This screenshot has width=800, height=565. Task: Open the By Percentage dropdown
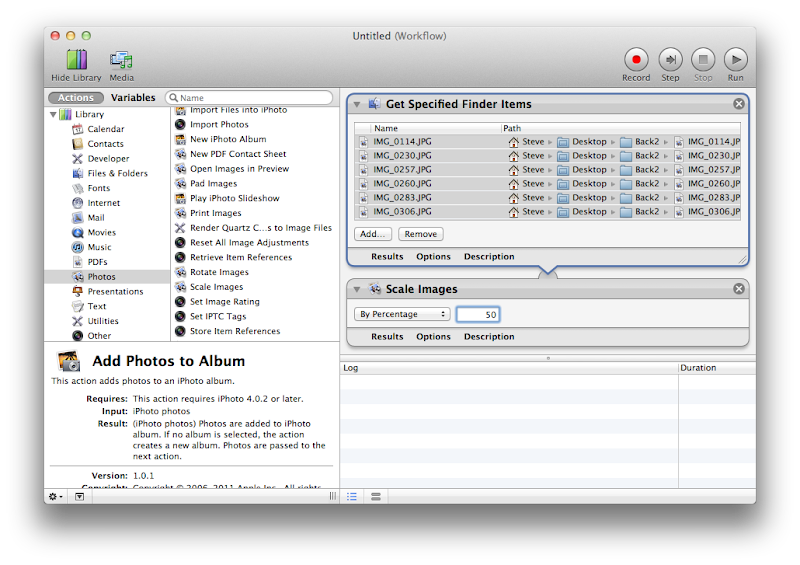(x=403, y=314)
